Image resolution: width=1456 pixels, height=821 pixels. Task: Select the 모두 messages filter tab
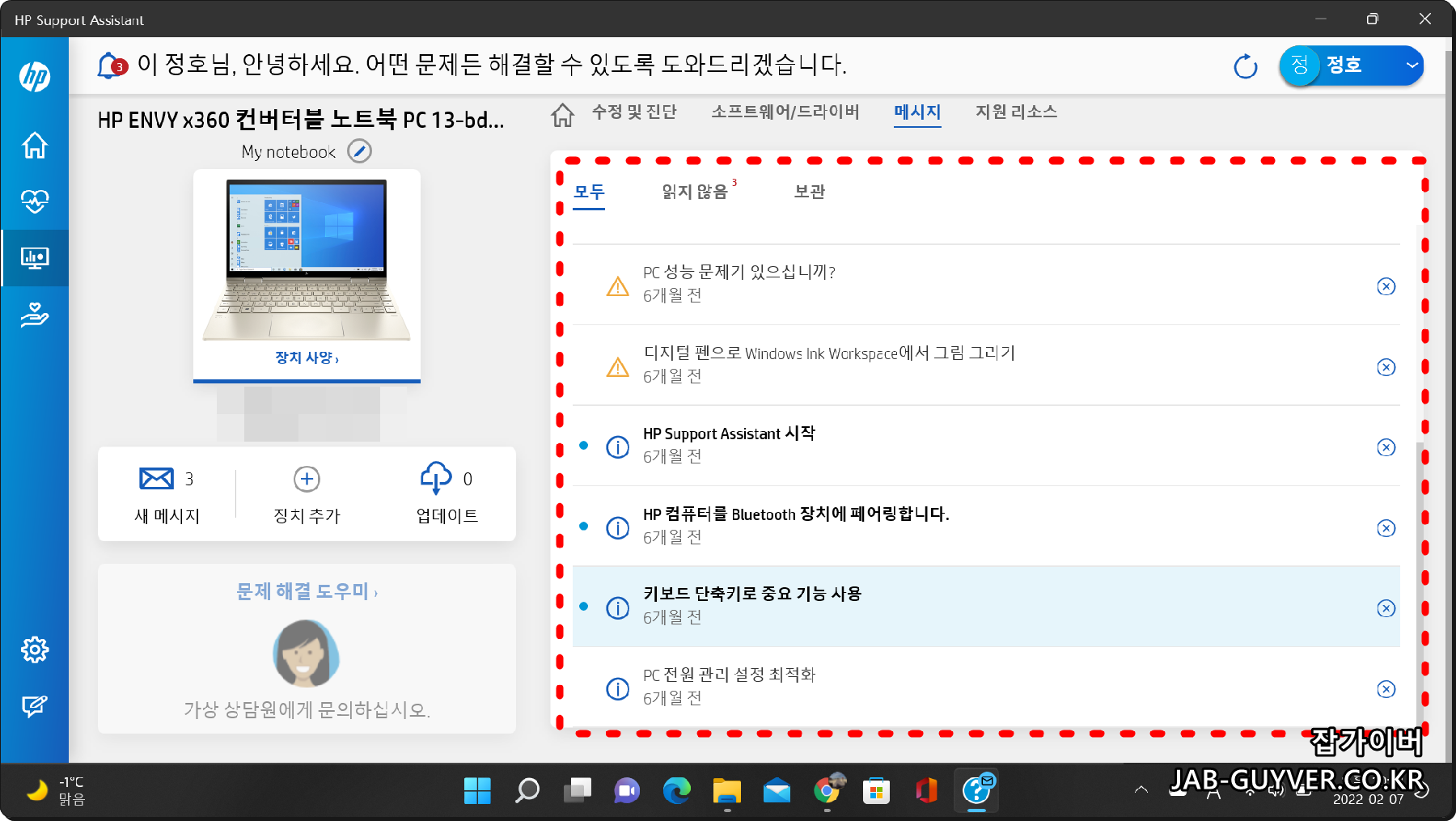589,193
